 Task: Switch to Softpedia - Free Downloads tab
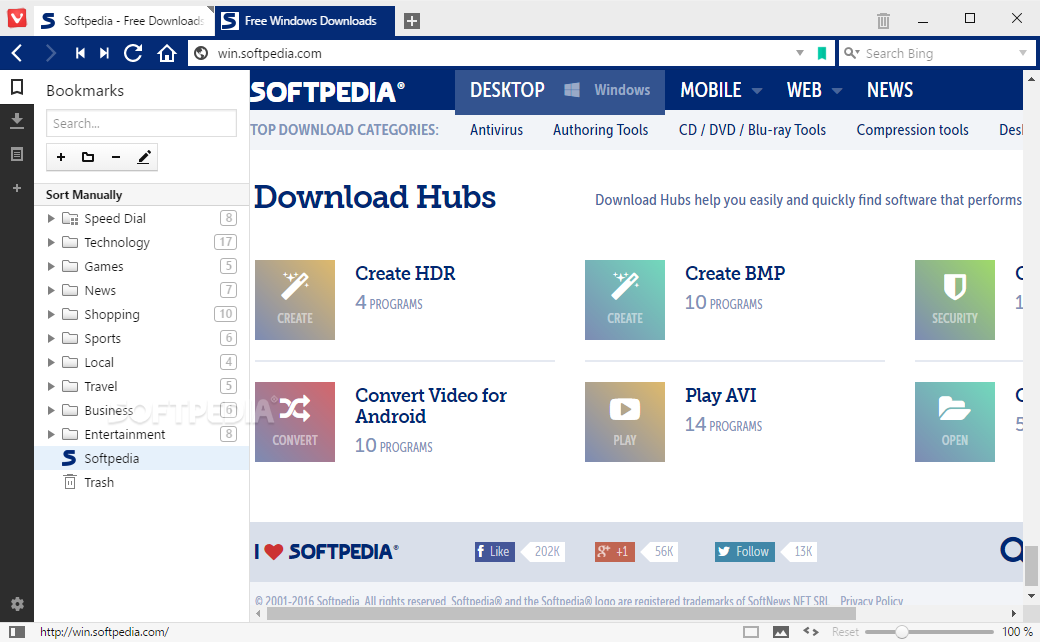[x=124, y=21]
